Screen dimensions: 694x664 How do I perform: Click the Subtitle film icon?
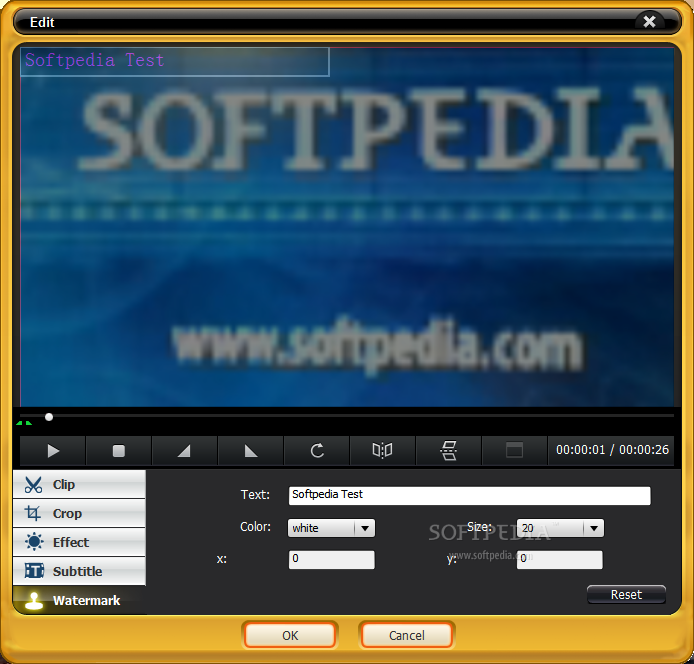pyautogui.click(x=34, y=571)
